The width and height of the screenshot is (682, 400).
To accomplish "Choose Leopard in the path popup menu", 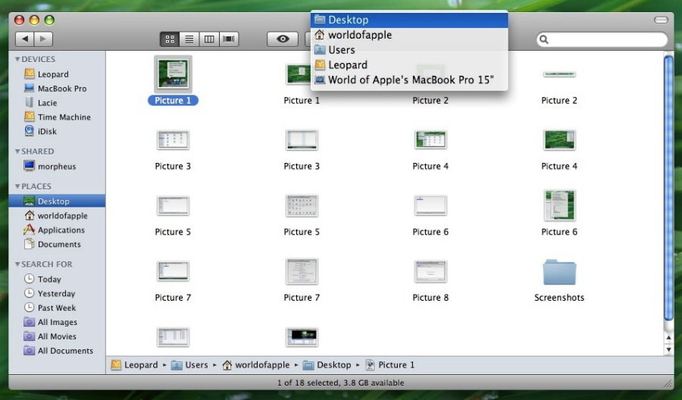I will click(x=409, y=65).
